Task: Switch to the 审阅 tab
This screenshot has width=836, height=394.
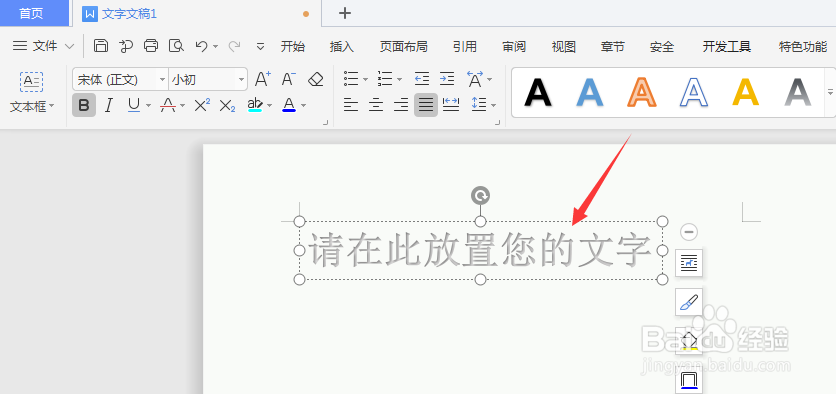Action: coord(514,47)
